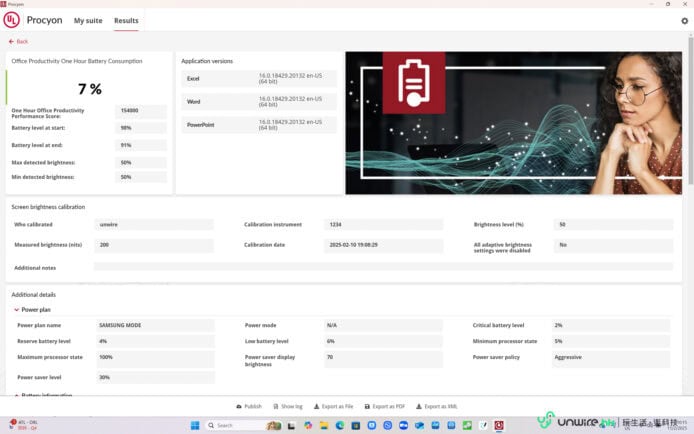Screen dimensions: 694x434
Task: Open Show log from bottom toolbar
Action: point(287,406)
